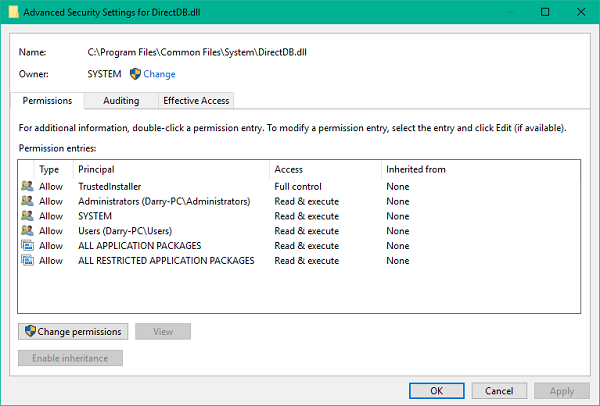Screen dimensions: 600x406
Task: Click OK to confirm the dialog
Action: 436,391
